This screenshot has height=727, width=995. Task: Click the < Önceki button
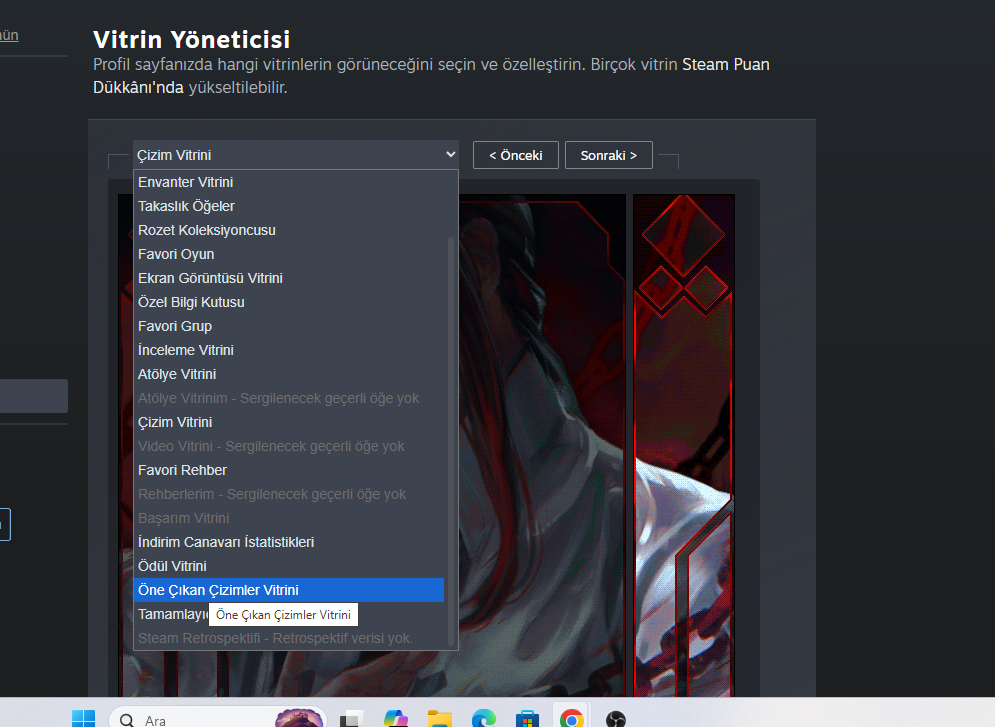(515, 155)
